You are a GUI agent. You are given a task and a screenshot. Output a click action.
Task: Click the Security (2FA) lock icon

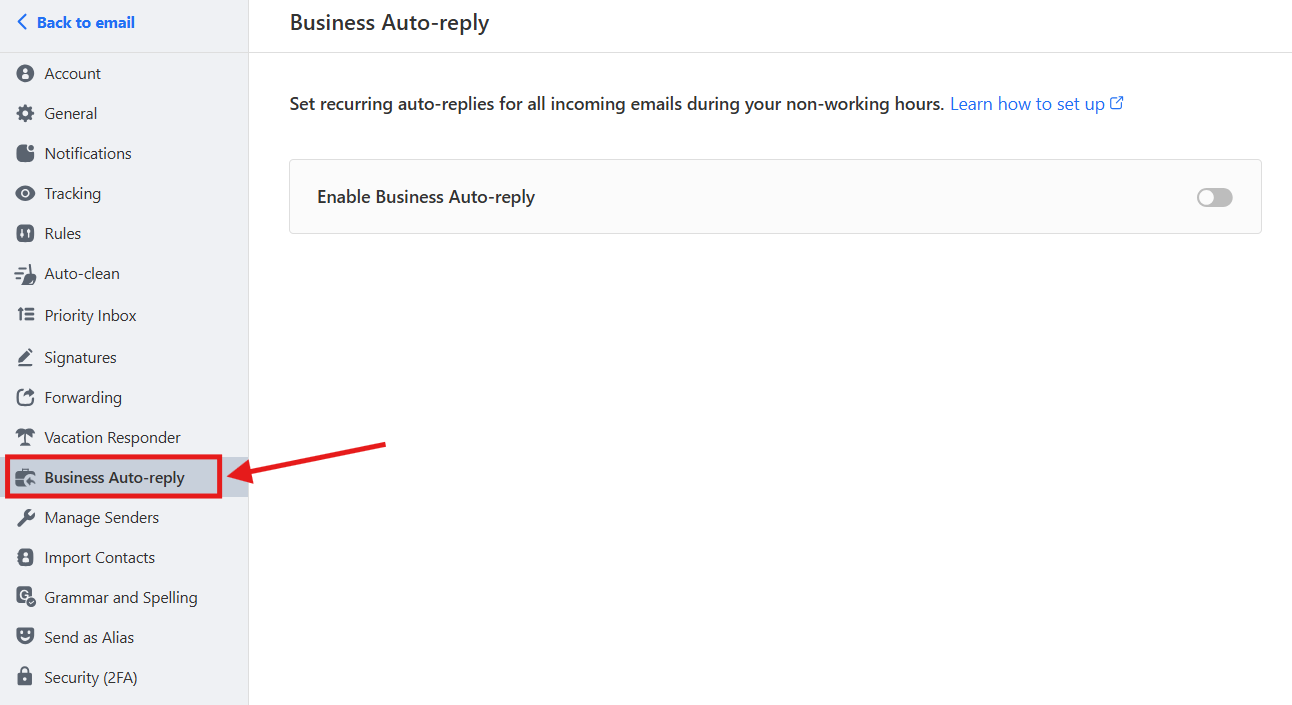[26, 677]
